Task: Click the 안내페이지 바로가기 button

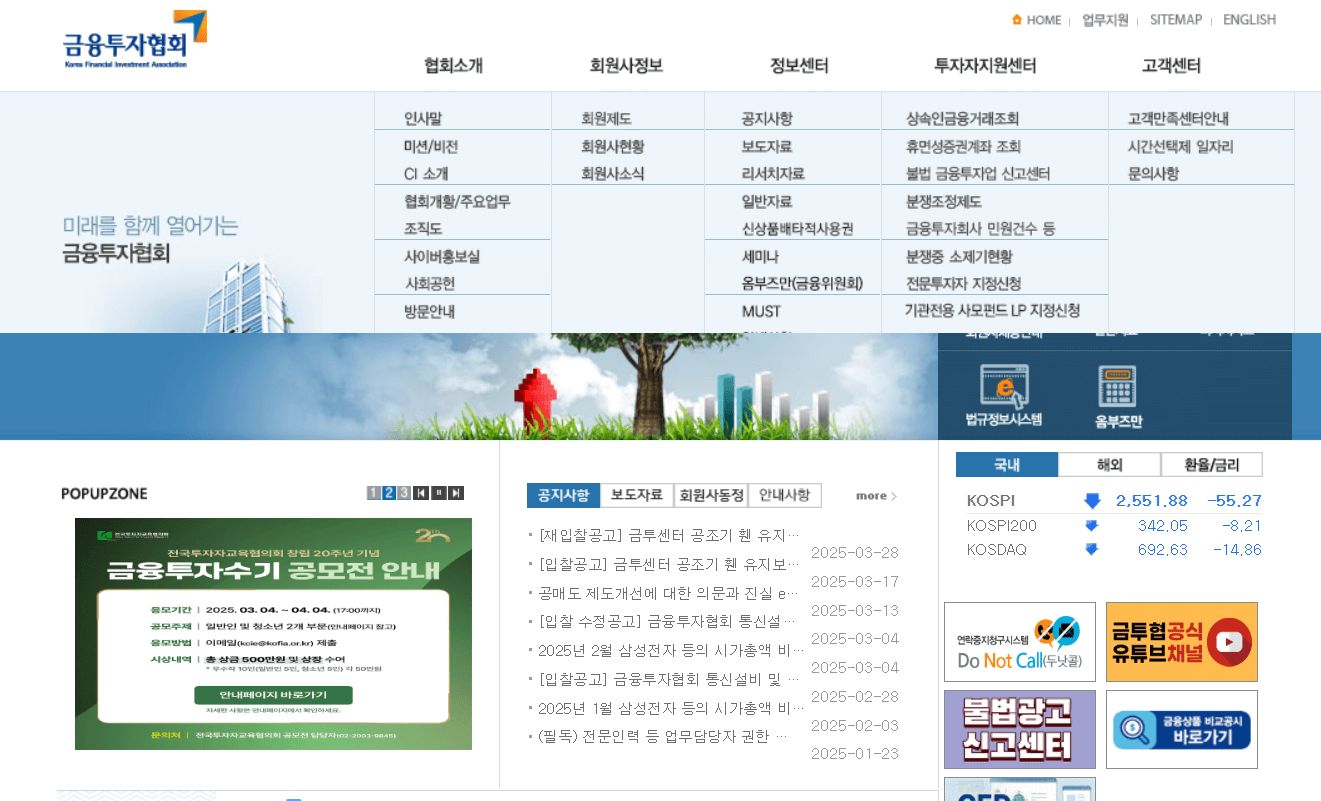Action: [273, 693]
